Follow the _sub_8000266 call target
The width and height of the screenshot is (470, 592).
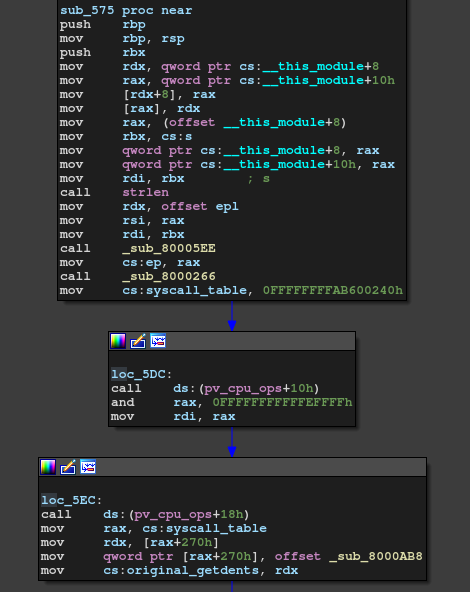point(169,276)
